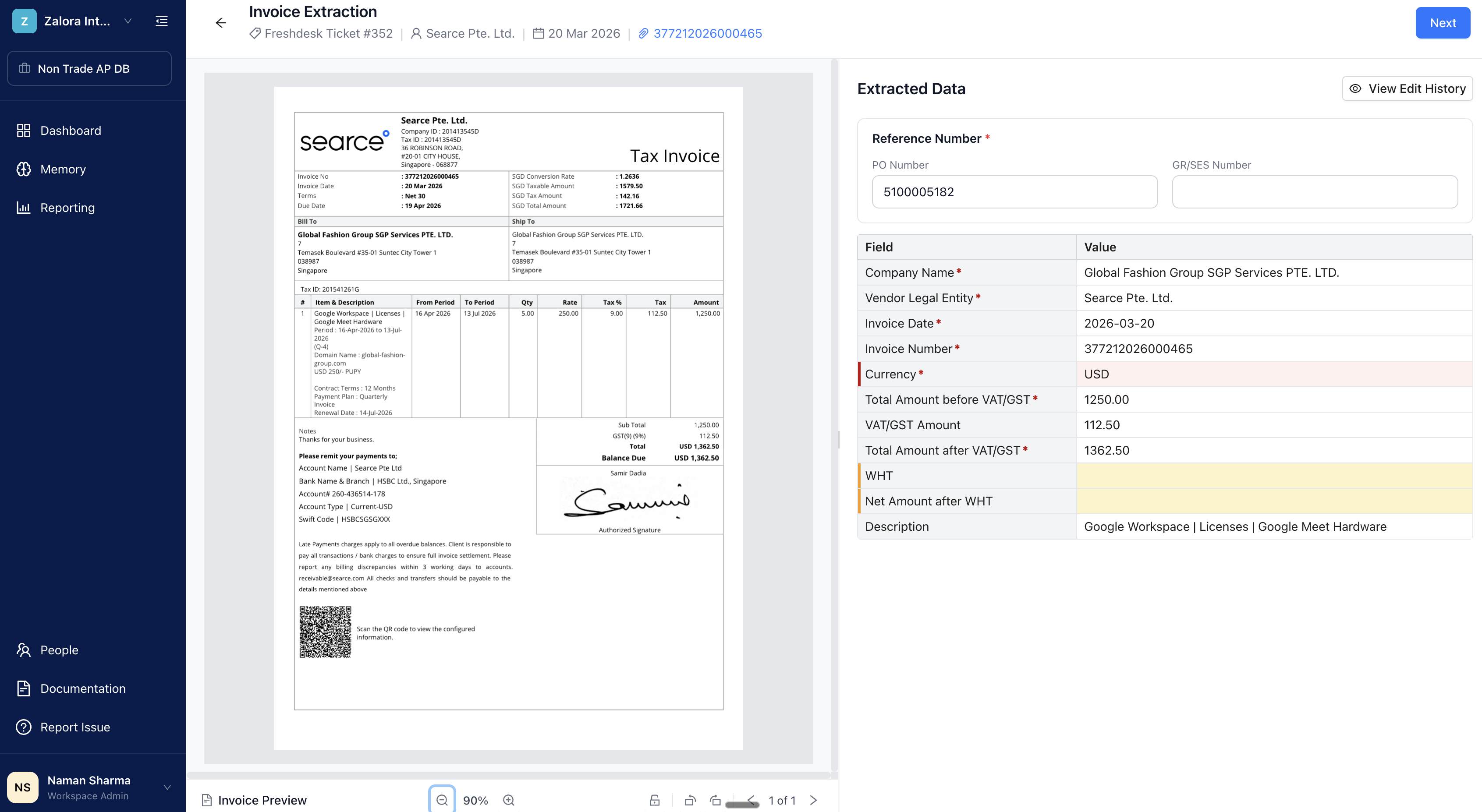Click the Next button
Screen dimensions: 1482x812
point(1442,23)
